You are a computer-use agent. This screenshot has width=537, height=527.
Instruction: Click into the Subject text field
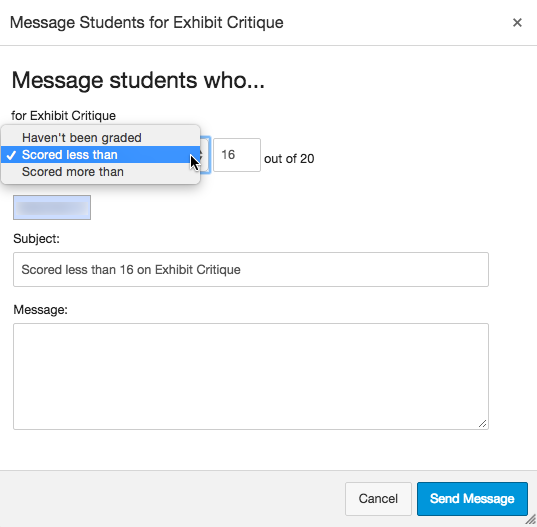pos(251,269)
